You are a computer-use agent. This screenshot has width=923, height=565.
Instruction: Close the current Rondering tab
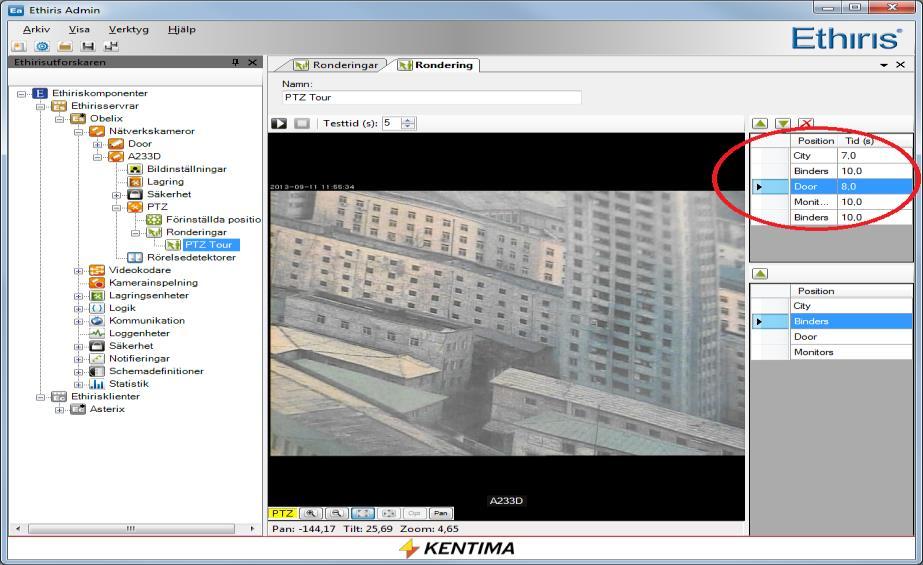[900, 65]
